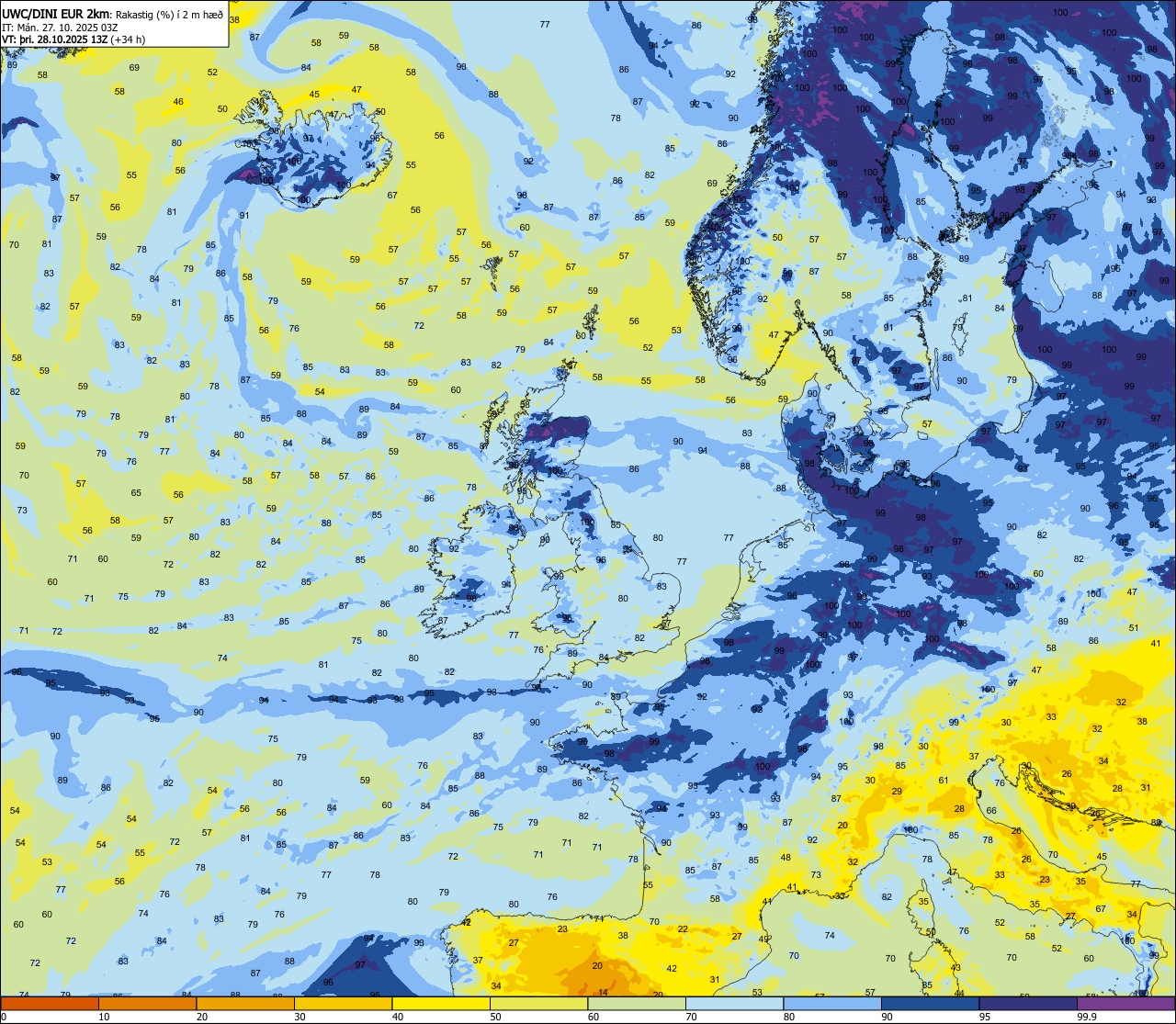This screenshot has height=1024, width=1176.
Task: Click the legend label '30' under color bar
Action: (300, 1017)
